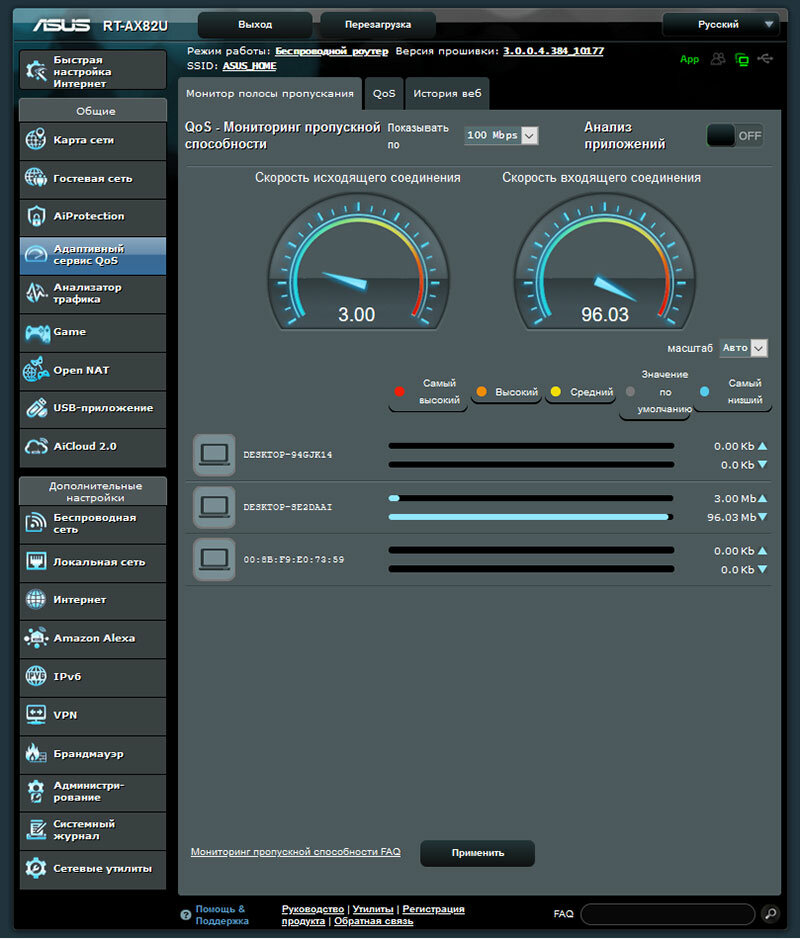The width and height of the screenshot is (800, 940).
Task: Open Интернет globe icon
Action: click(36, 599)
